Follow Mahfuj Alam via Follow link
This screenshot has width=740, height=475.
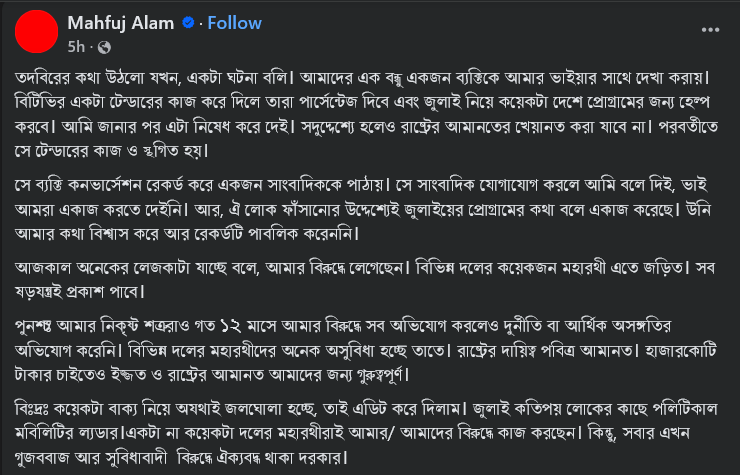pyautogui.click(x=235, y=23)
